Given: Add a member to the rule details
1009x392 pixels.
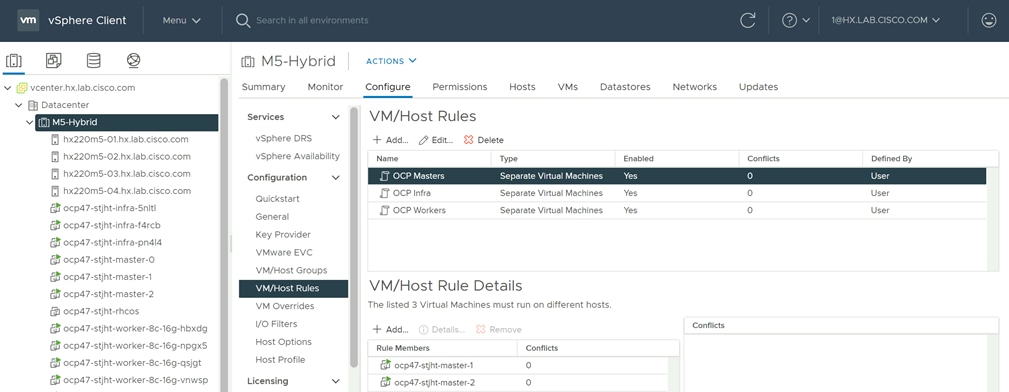Looking at the screenshot, I should (391, 330).
